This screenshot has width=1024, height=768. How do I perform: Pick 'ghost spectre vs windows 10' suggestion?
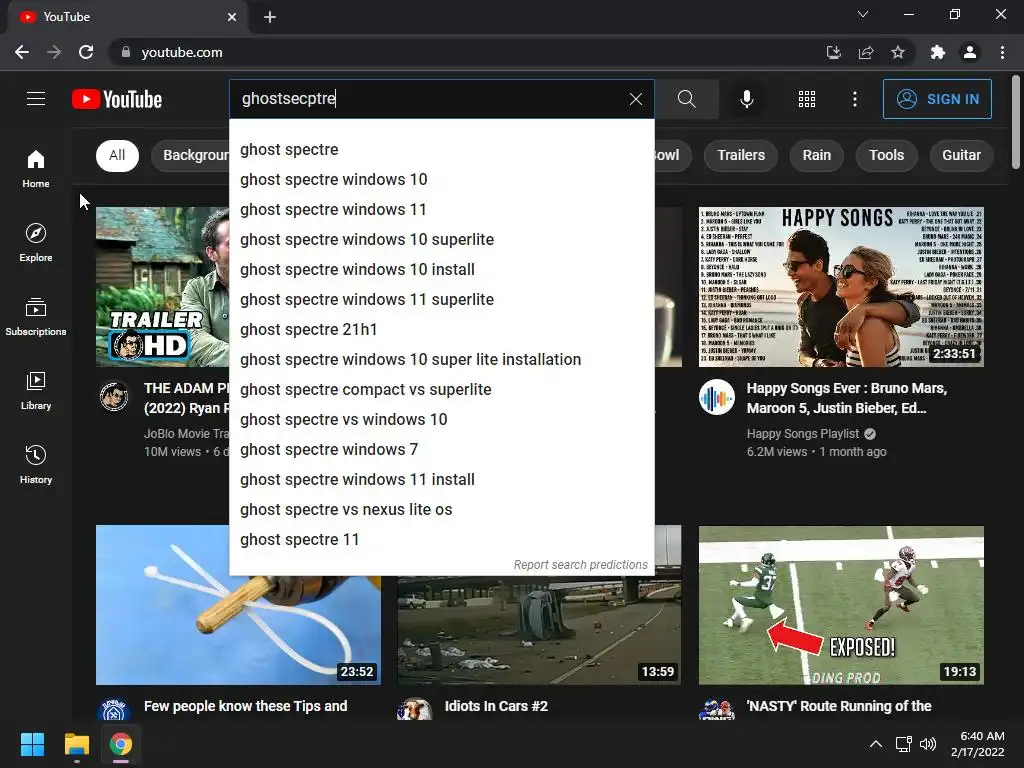pos(442,420)
